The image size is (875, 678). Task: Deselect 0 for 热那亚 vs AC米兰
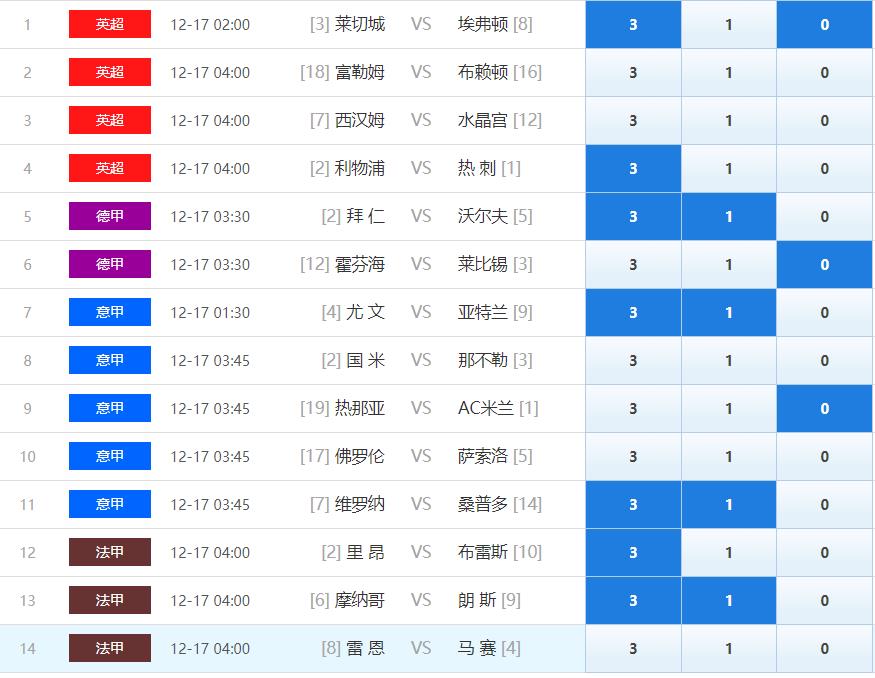tap(824, 408)
